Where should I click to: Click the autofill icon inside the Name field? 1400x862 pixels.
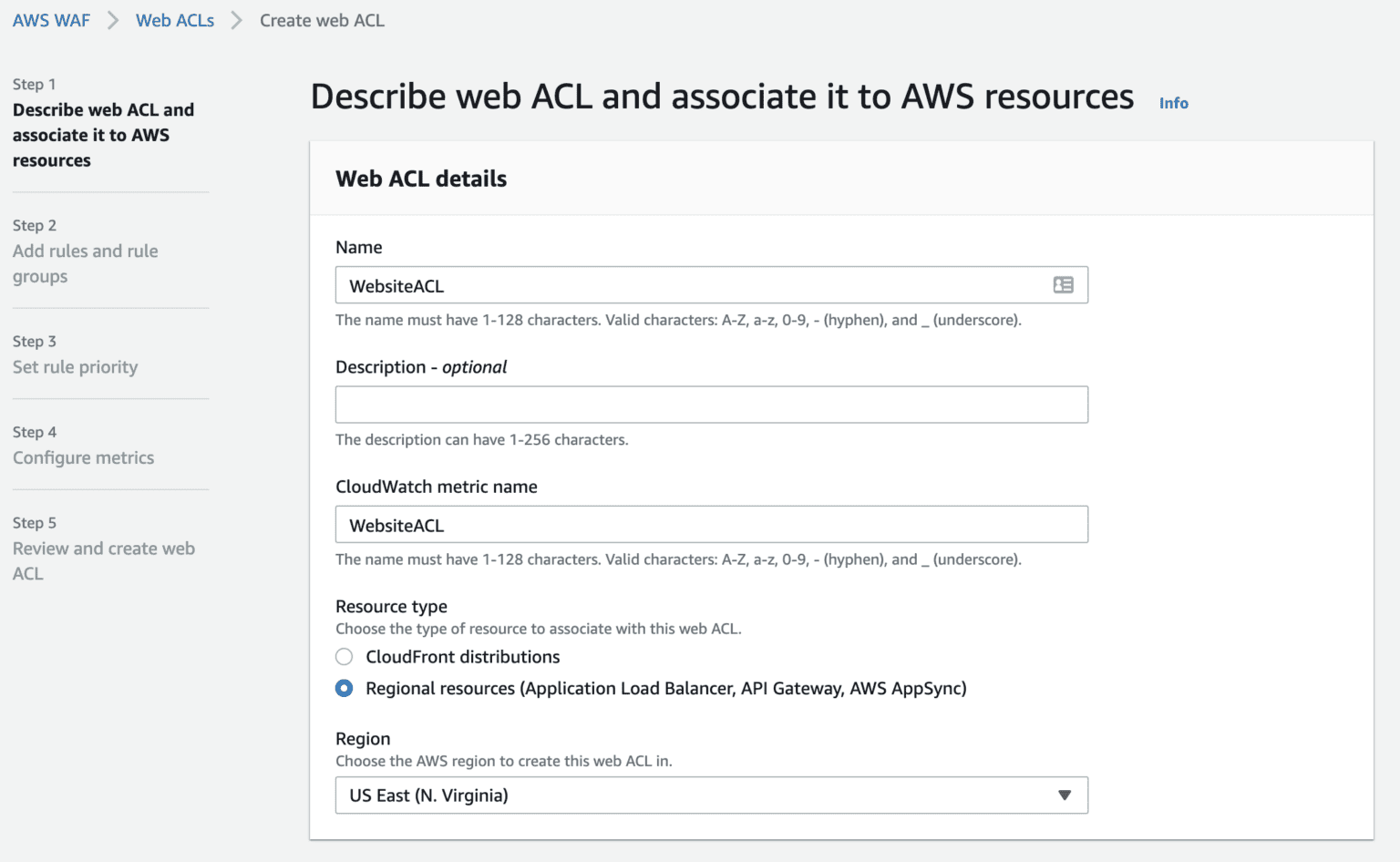point(1063,284)
